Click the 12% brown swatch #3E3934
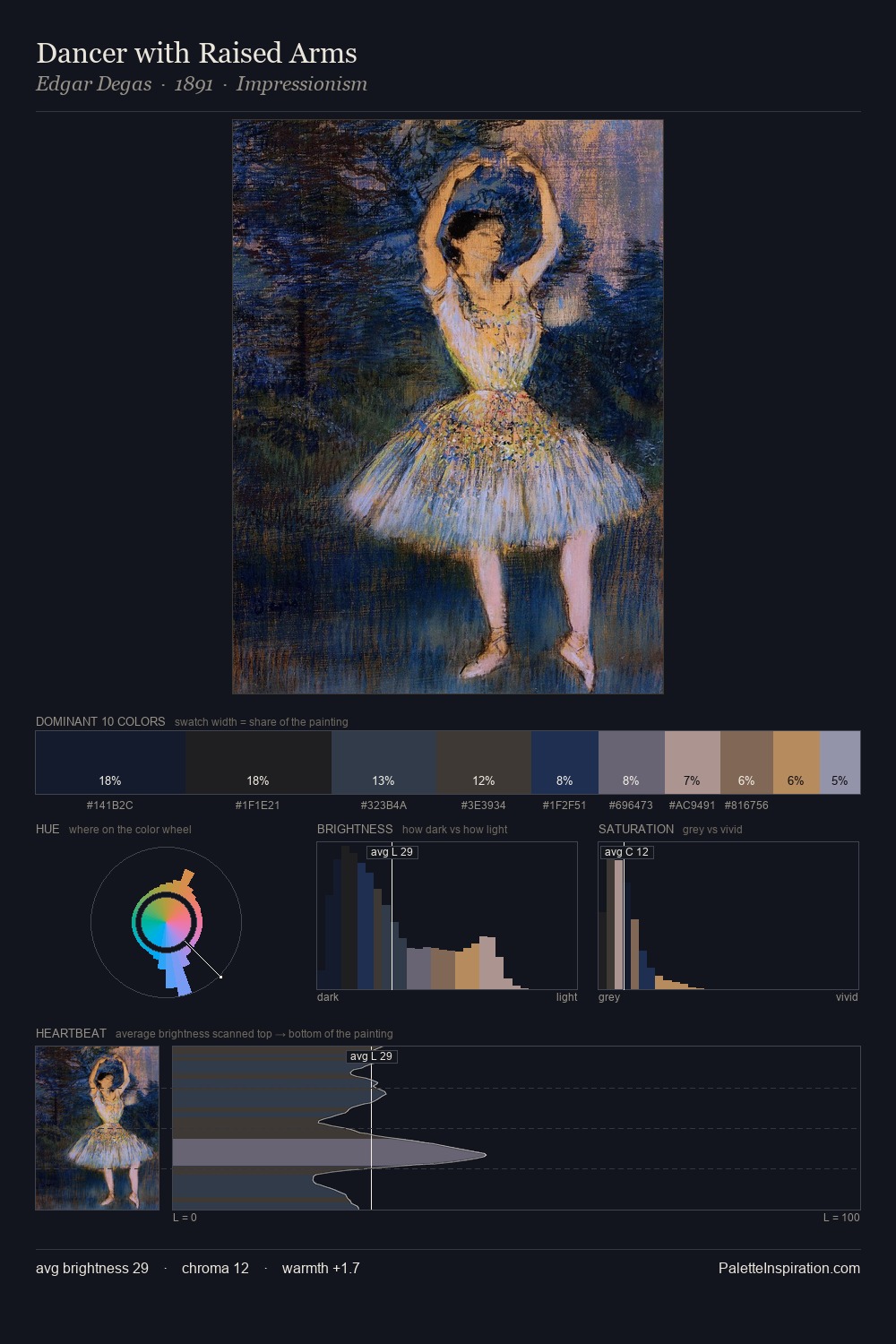The image size is (896, 1344). coord(484,762)
